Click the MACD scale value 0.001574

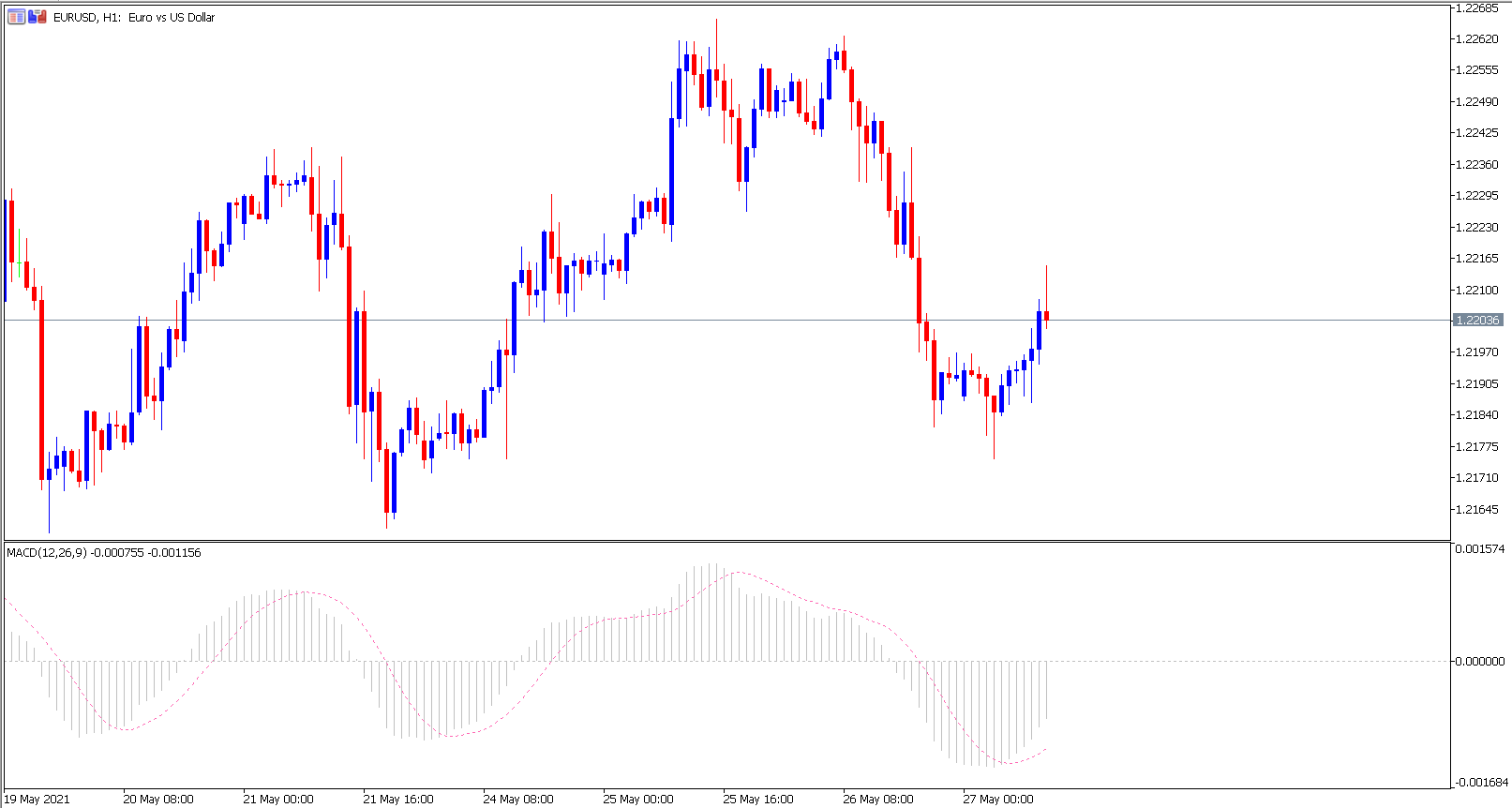[1480, 549]
